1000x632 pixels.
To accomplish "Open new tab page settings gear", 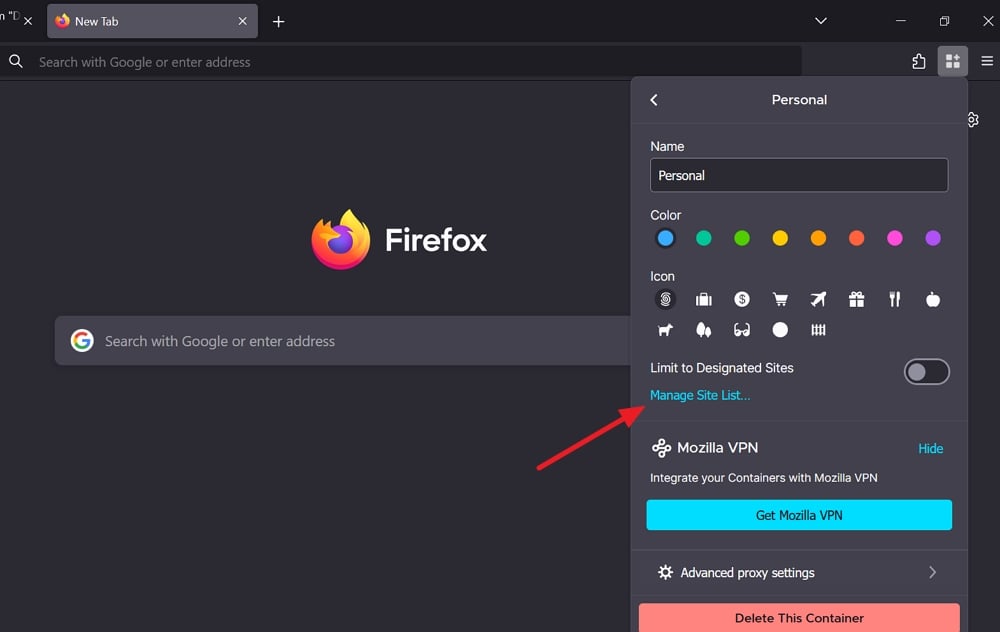I will point(973,119).
